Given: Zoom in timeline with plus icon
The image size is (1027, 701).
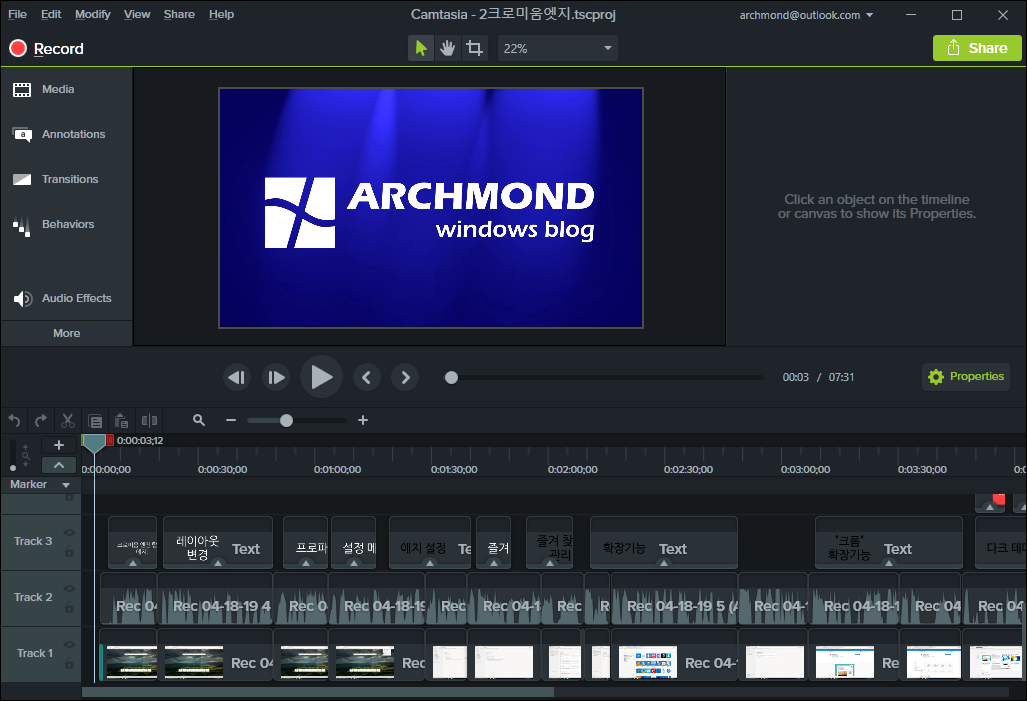Looking at the screenshot, I should tap(363, 421).
